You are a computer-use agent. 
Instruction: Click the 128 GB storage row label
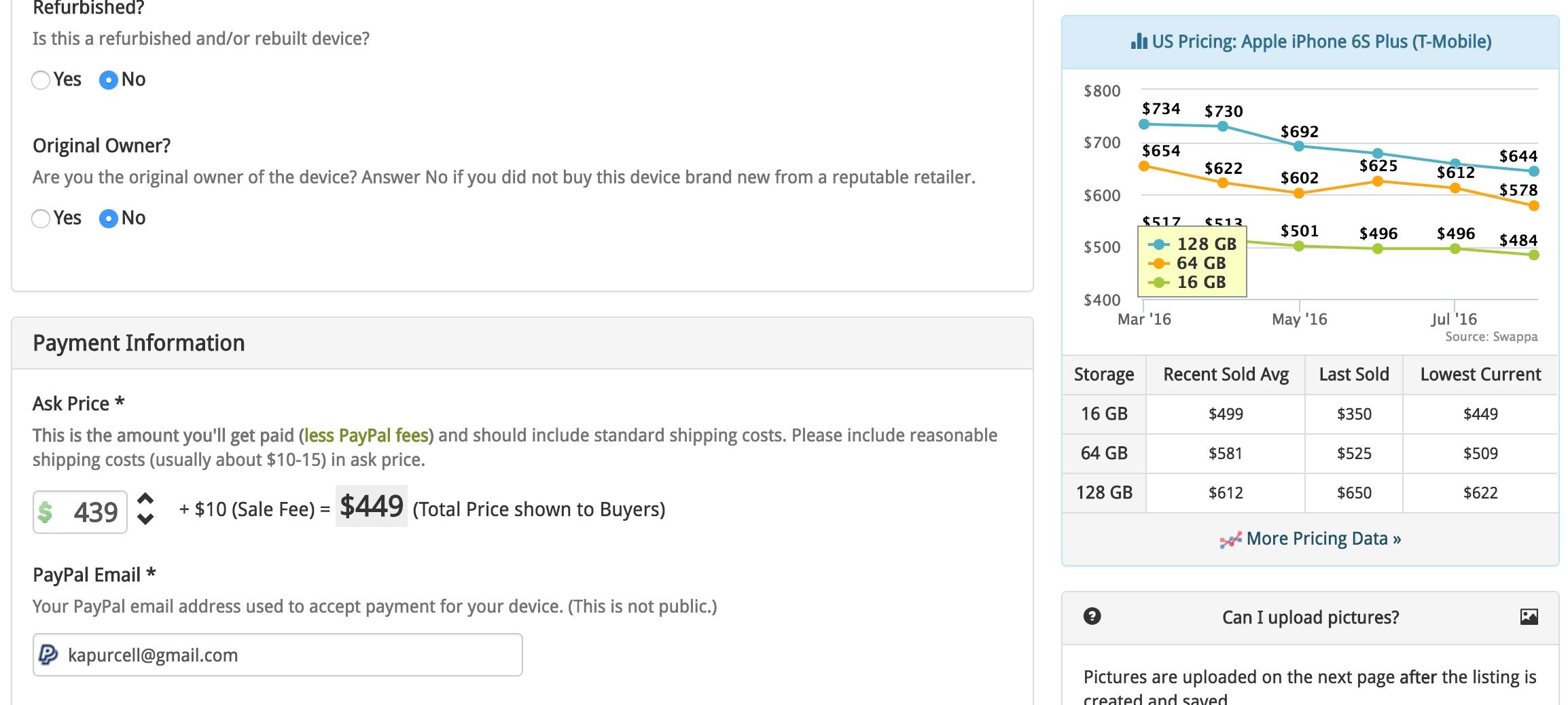tap(1104, 492)
